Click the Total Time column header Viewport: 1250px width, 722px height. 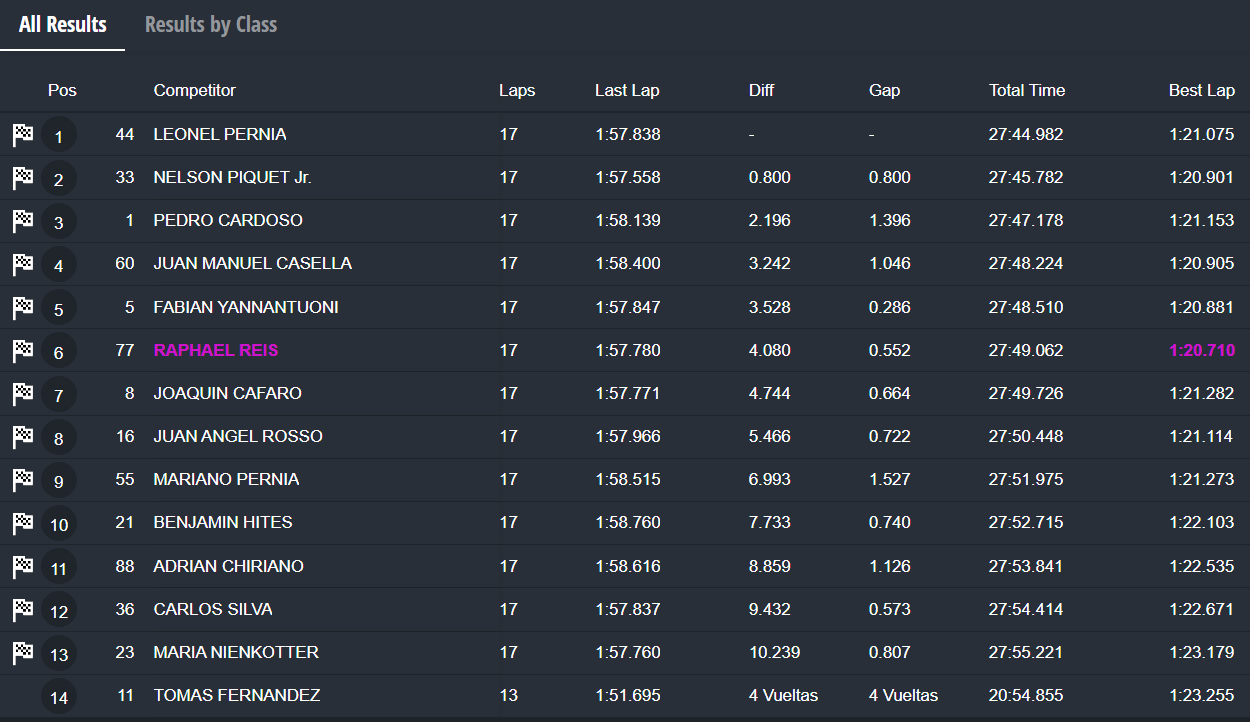point(1027,90)
